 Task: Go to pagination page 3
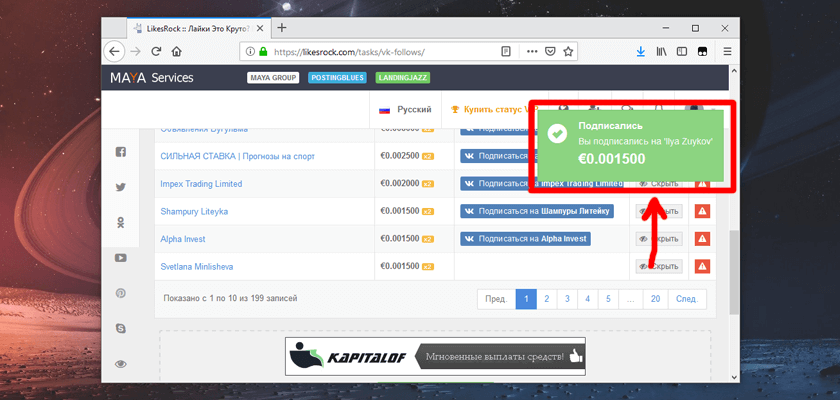click(567, 299)
